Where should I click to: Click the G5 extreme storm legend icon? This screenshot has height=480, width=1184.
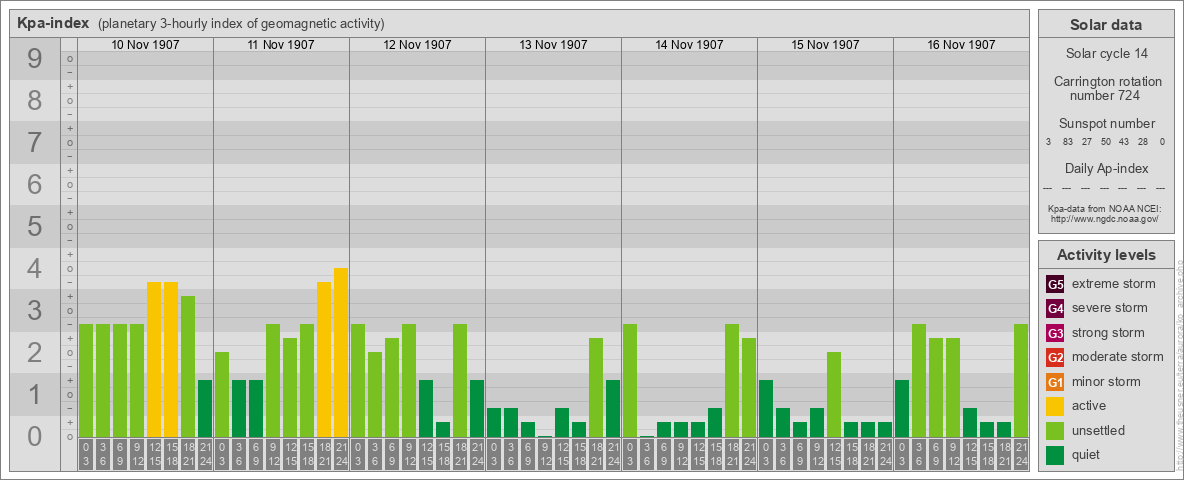click(1055, 285)
